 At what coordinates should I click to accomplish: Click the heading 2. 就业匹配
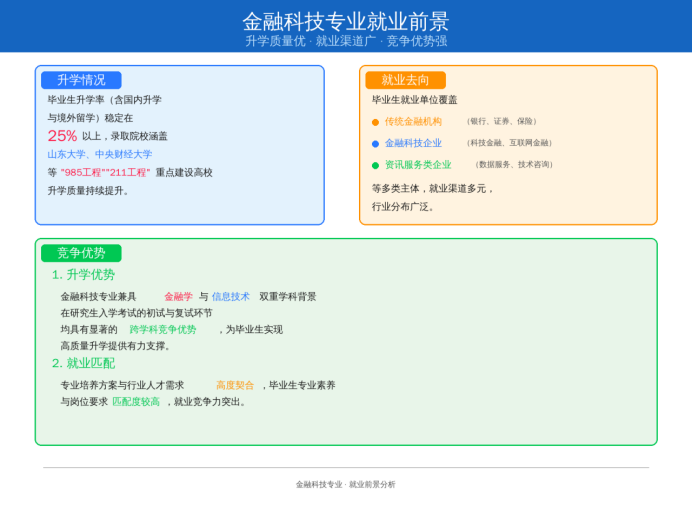click(83, 363)
